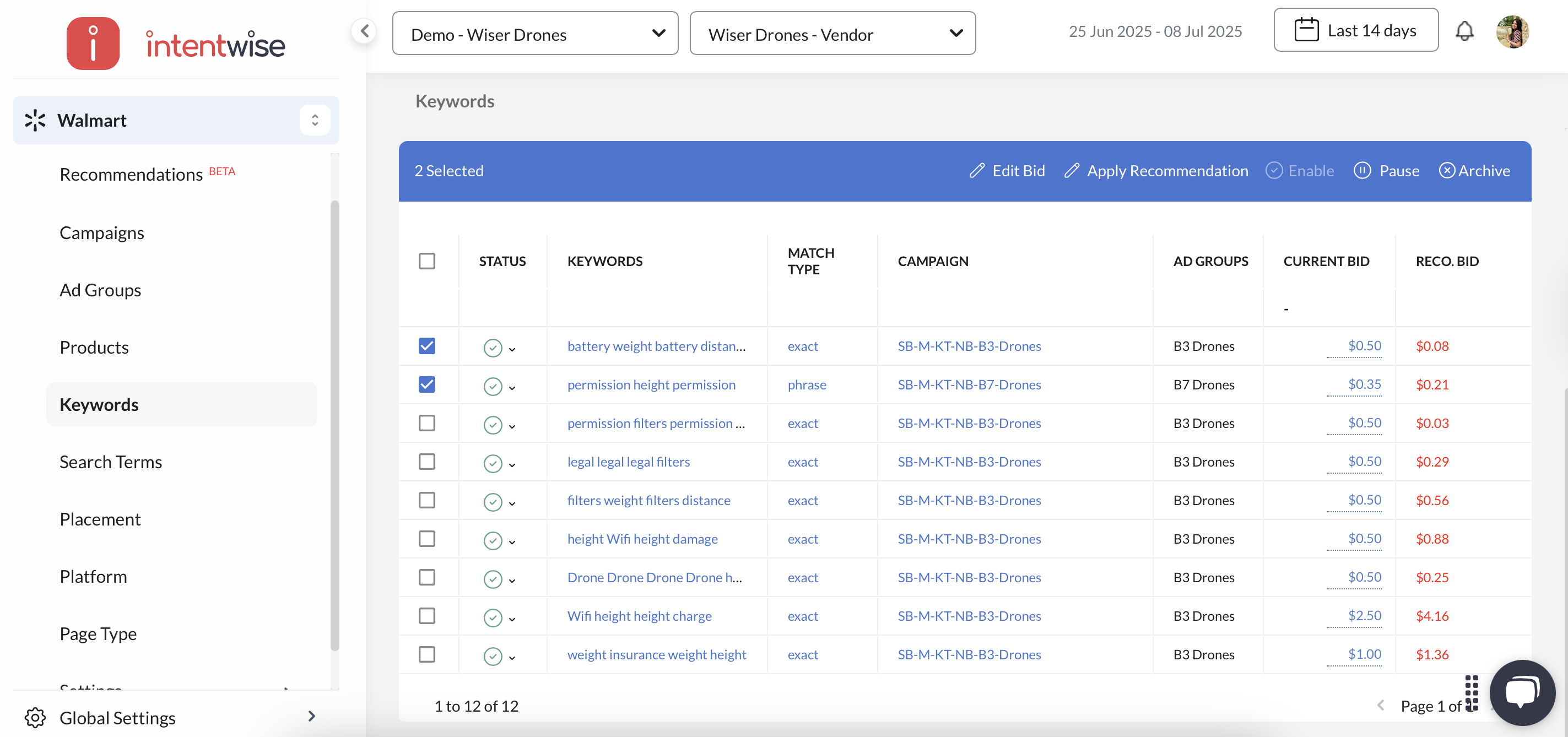Check the weight insurance weight height row
This screenshot has height=737, width=1568.
point(426,654)
